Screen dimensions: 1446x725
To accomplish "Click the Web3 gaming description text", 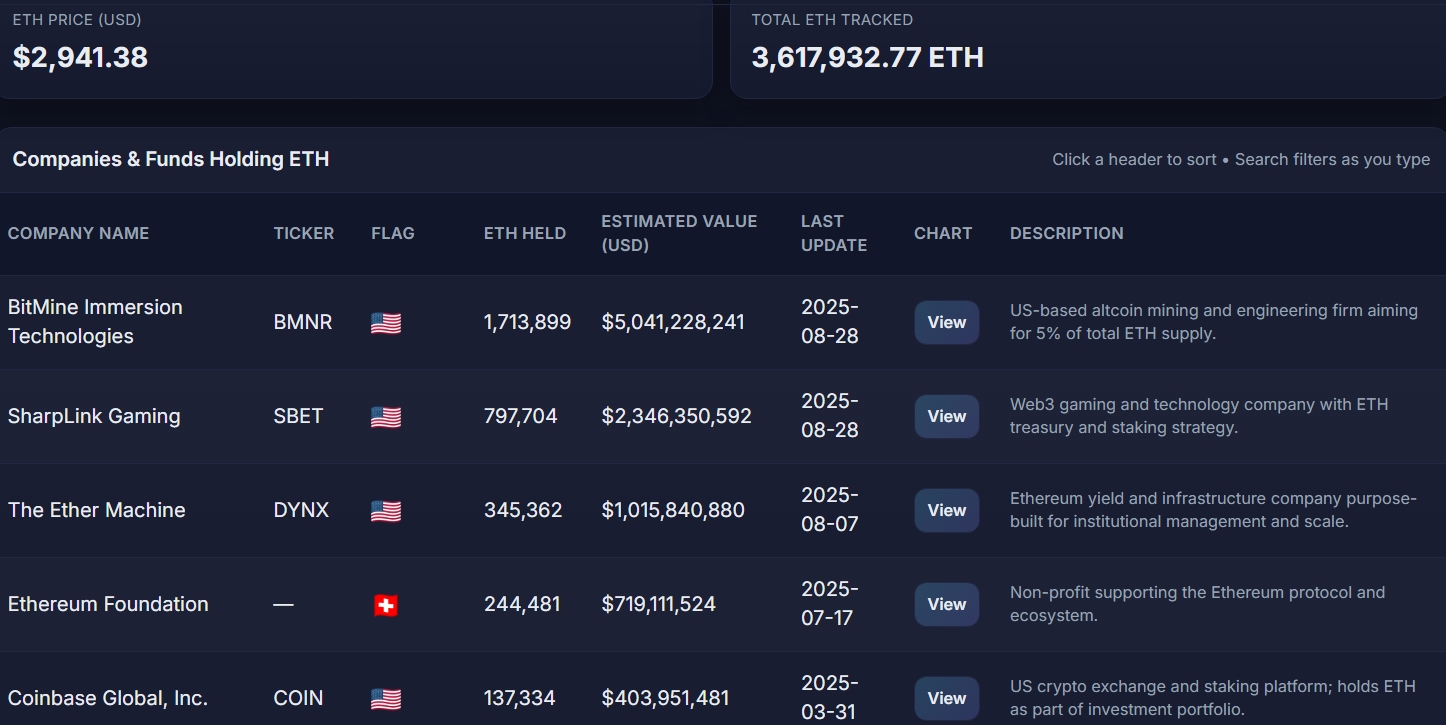I will [1199, 416].
